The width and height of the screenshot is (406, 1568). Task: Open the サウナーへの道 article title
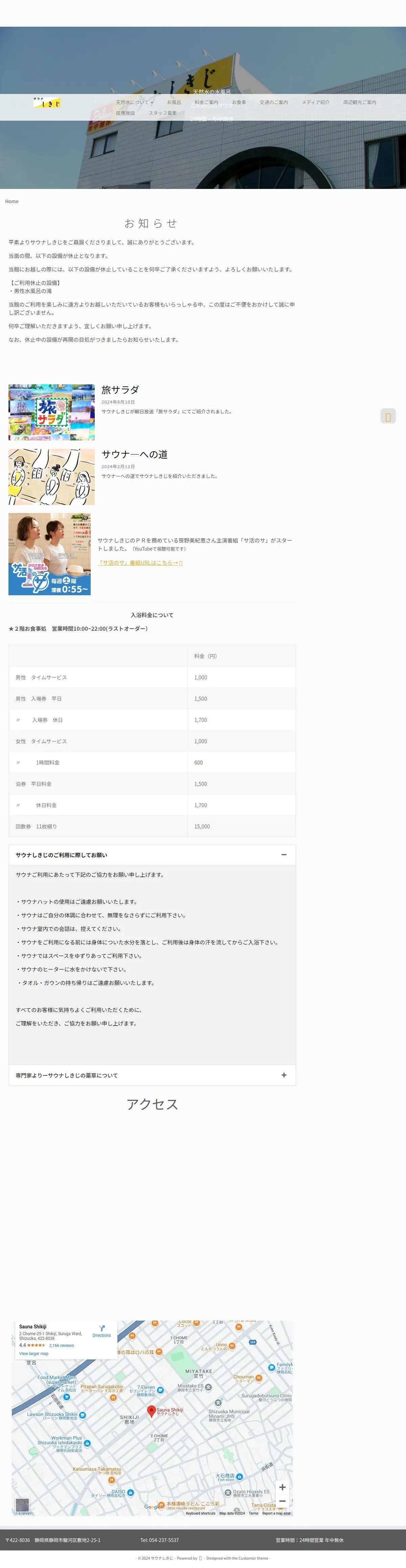point(134,454)
